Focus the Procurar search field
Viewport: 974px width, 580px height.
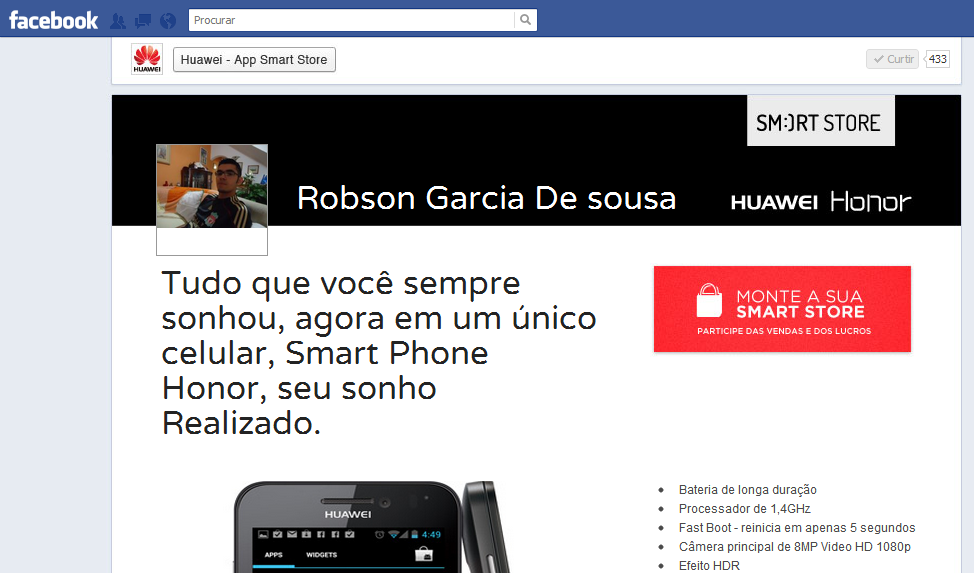click(352, 20)
